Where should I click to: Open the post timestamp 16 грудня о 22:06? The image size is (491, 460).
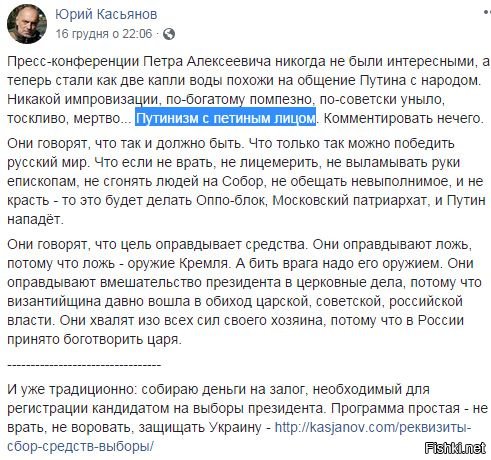pos(104,34)
